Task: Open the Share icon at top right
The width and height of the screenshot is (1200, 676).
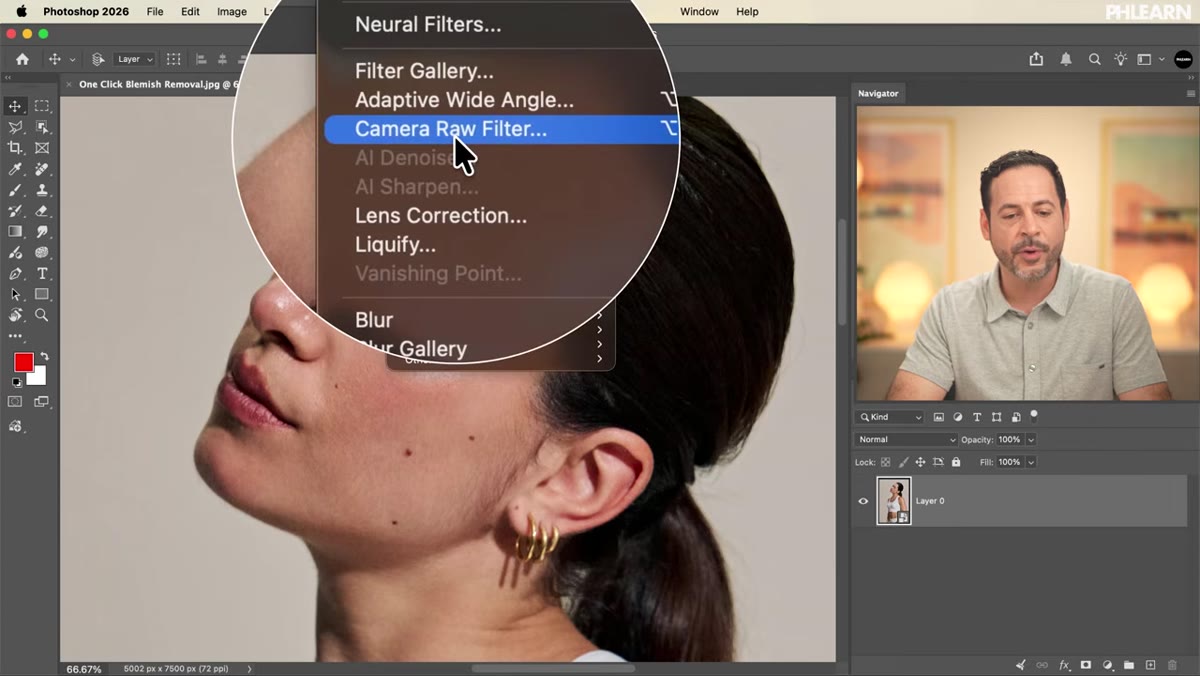Action: point(1036,59)
